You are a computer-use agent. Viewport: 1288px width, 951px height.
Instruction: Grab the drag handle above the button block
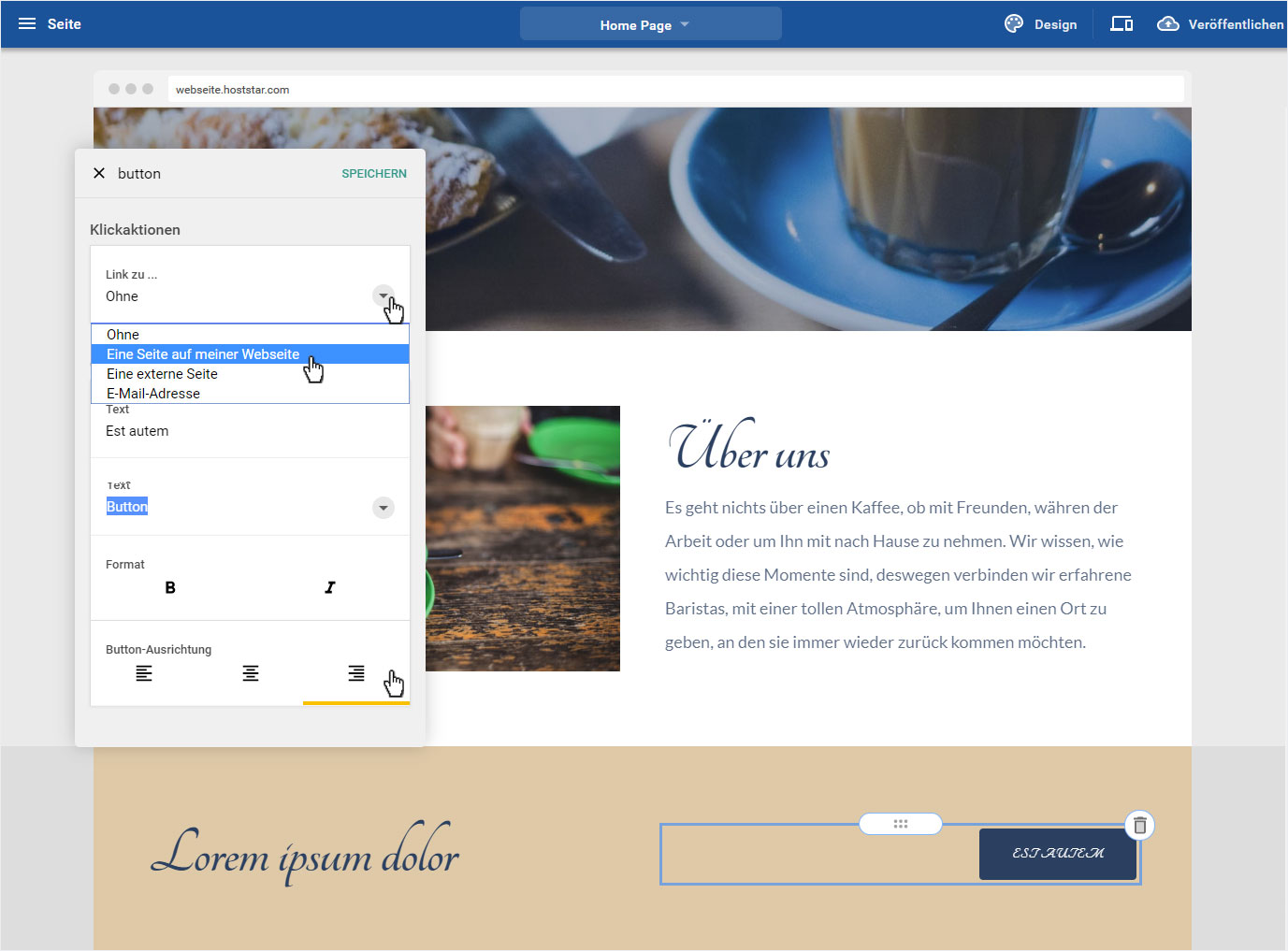[x=901, y=824]
